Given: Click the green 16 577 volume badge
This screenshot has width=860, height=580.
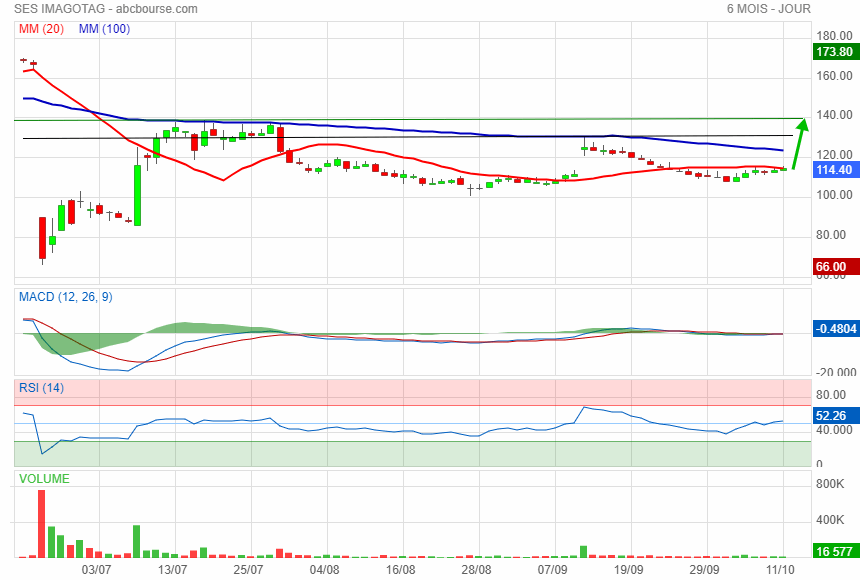Looking at the screenshot, I should click(x=835, y=551).
